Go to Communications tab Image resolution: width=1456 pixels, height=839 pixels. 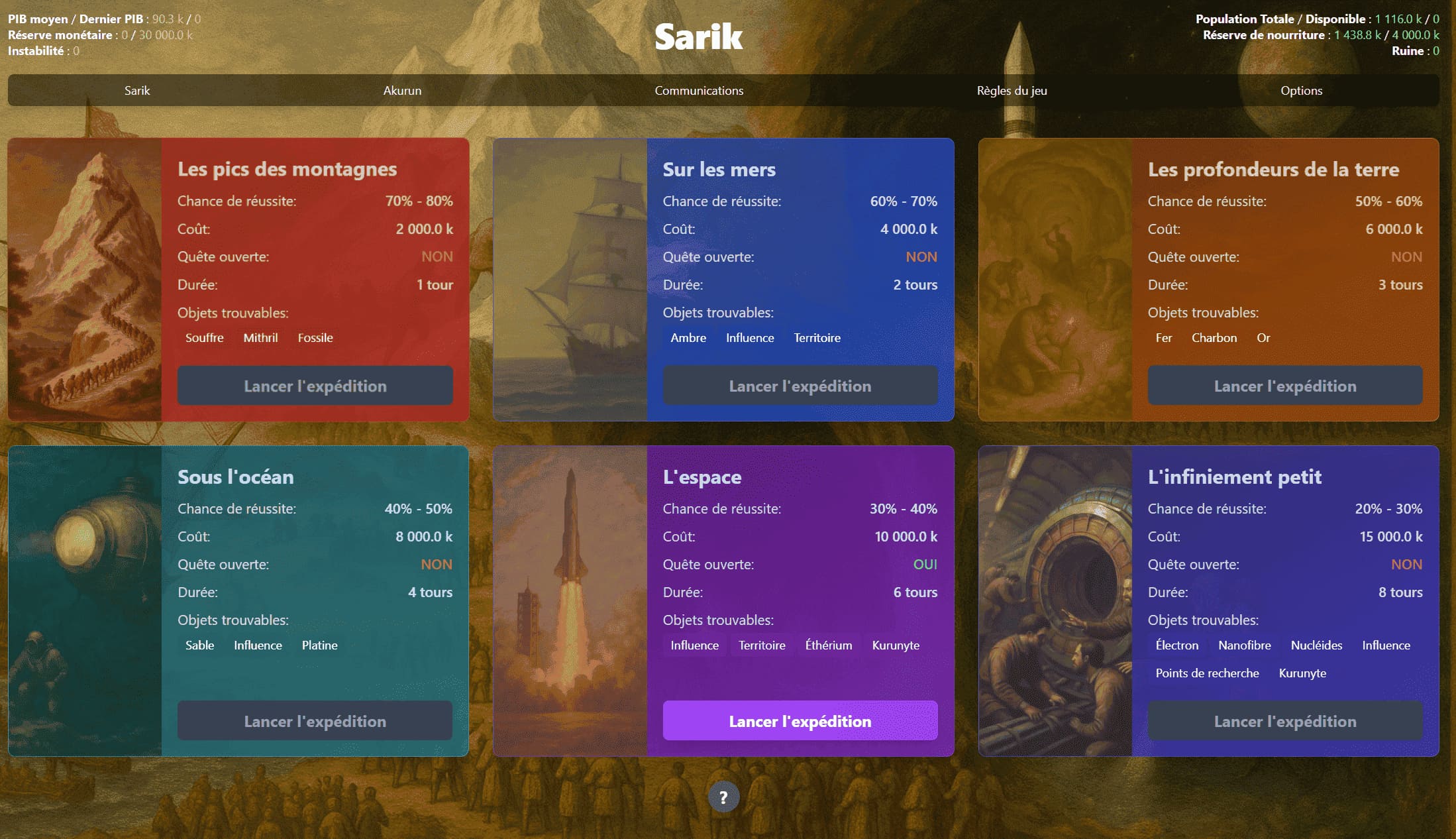click(x=699, y=90)
